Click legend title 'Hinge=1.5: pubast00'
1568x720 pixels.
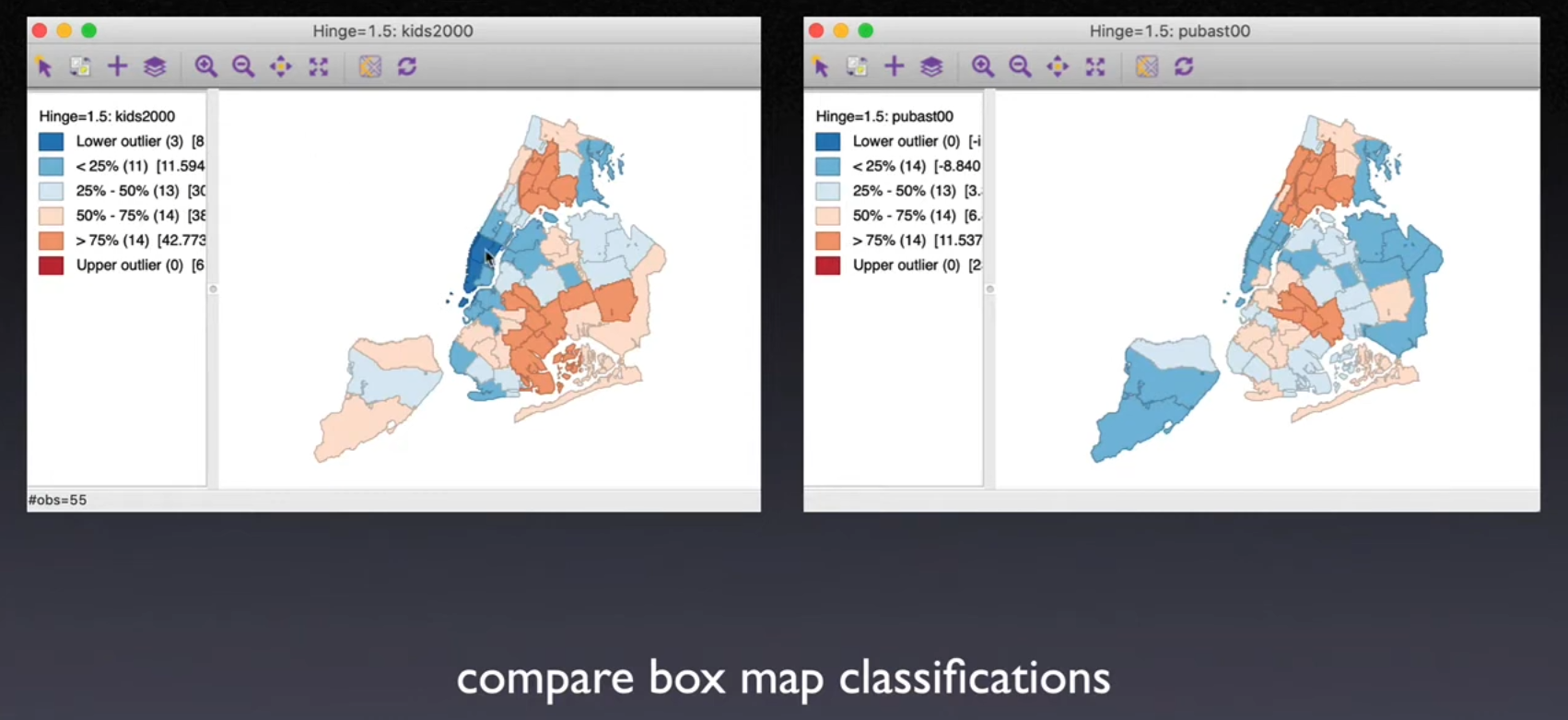(884, 116)
